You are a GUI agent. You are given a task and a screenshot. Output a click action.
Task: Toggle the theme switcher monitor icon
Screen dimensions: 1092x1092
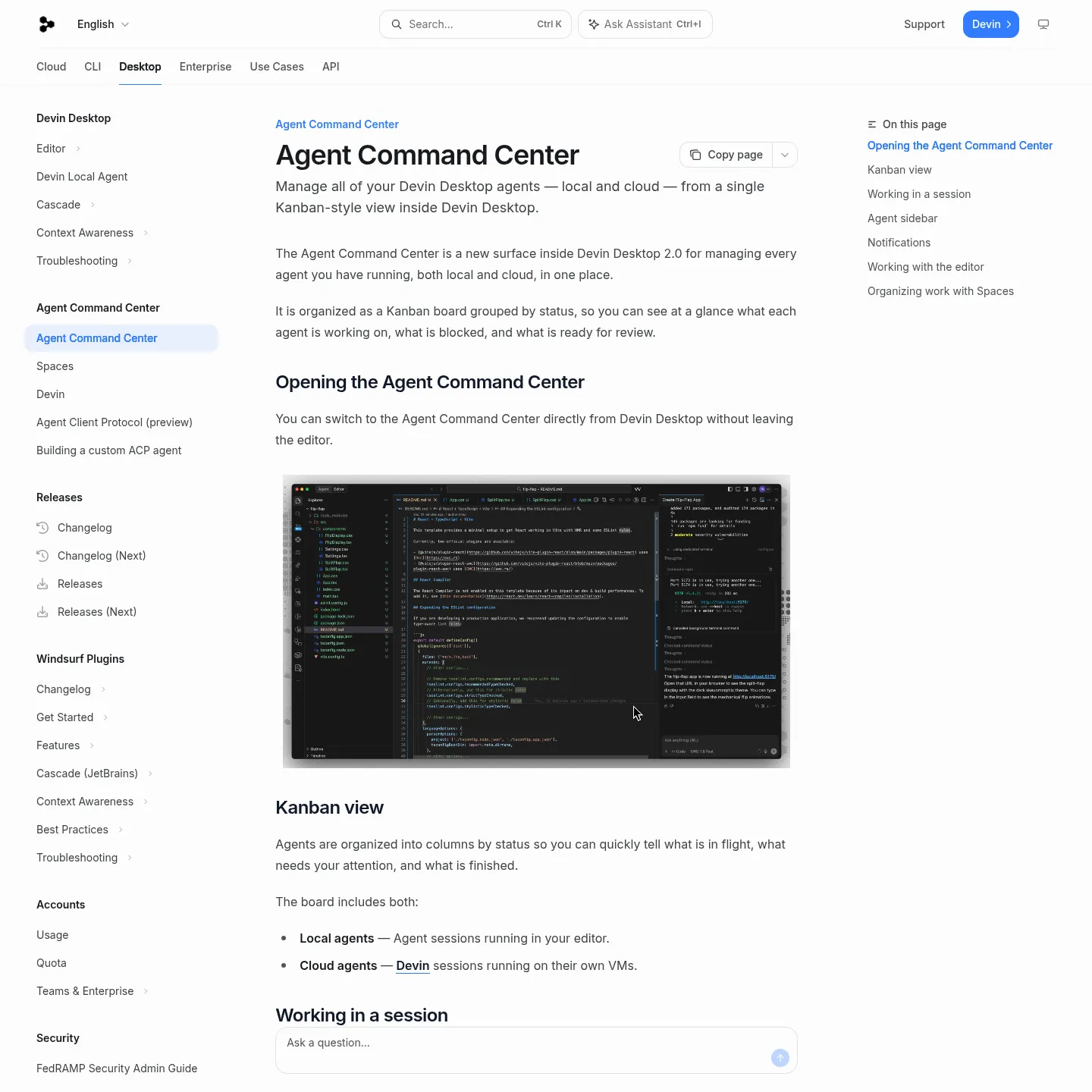pos(1043,24)
